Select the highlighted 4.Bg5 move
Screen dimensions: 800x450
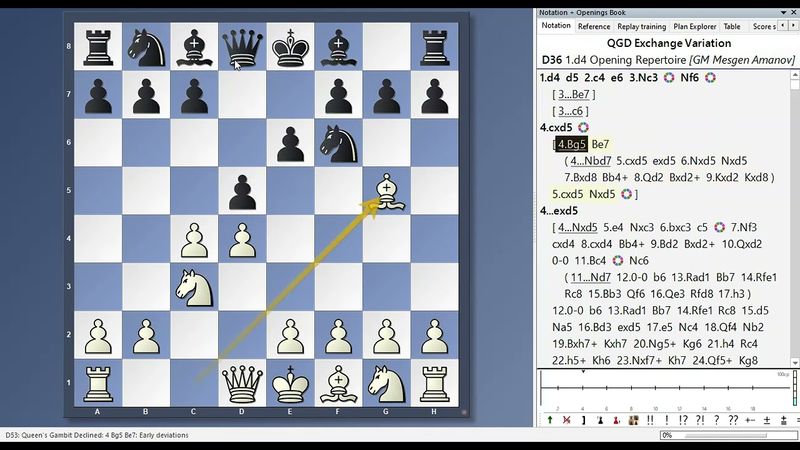[x=573, y=144]
